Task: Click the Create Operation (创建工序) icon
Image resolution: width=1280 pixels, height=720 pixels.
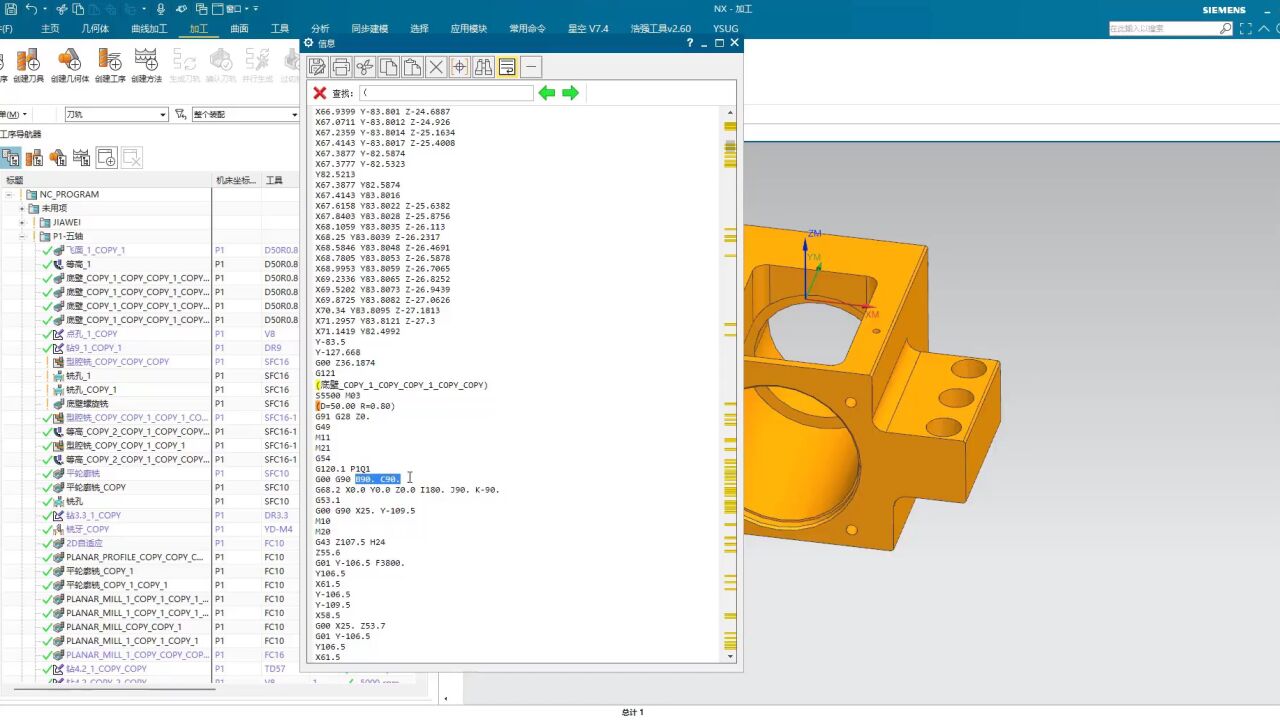Action: coord(109,61)
